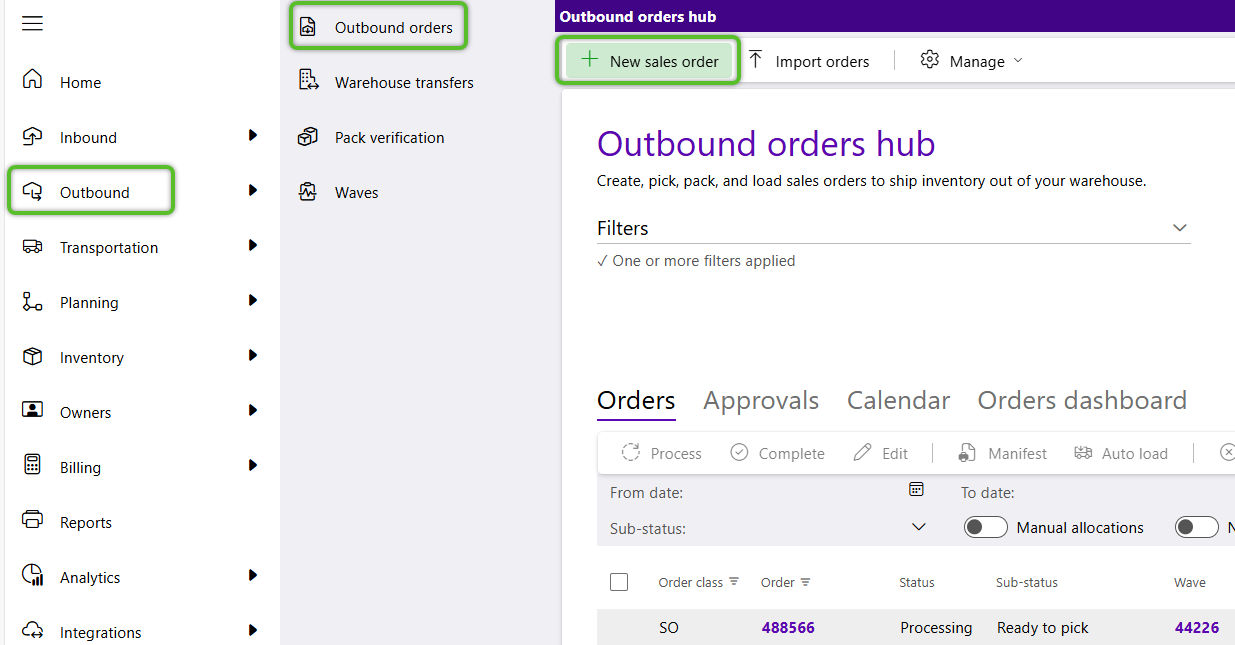
Task: Expand the Inventory menu arrow
Action: 253,355
